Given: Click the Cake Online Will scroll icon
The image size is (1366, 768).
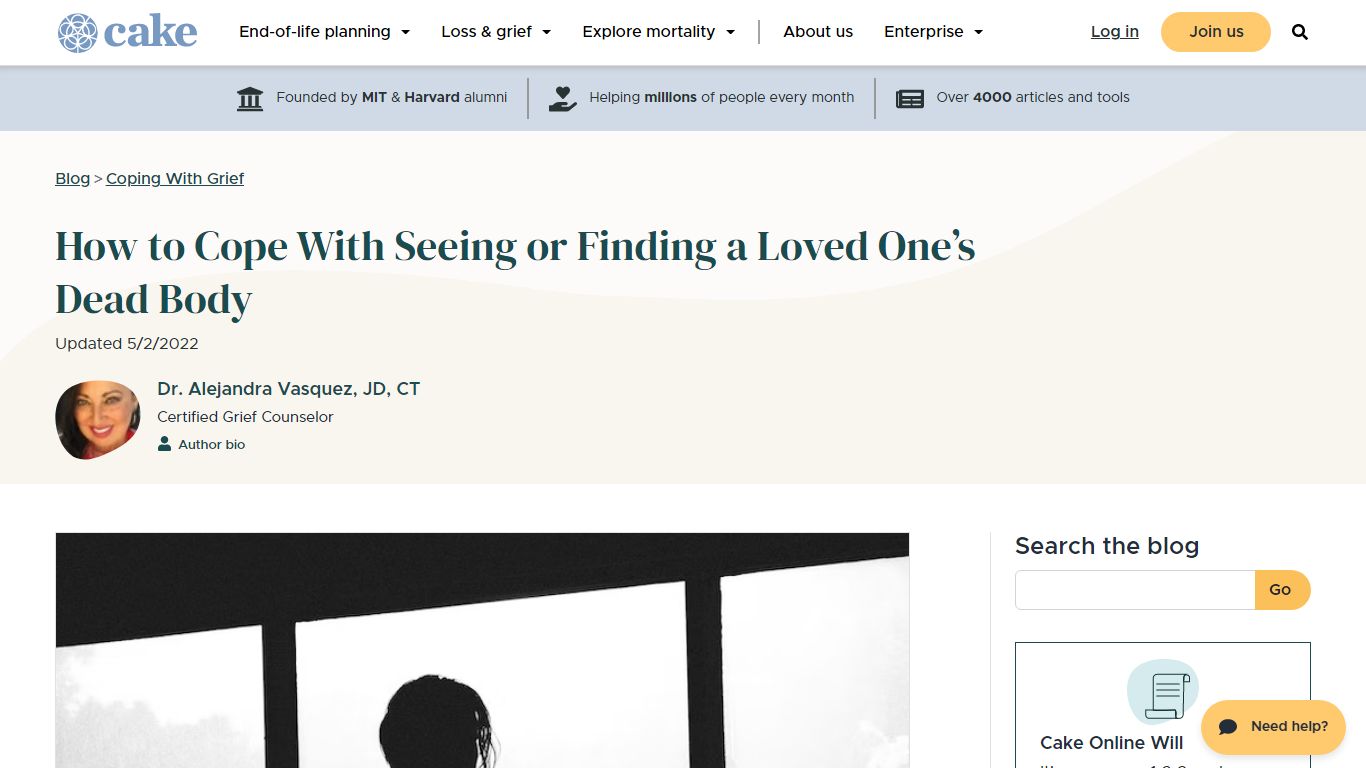Looking at the screenshot, I should tap(1163, 692).
